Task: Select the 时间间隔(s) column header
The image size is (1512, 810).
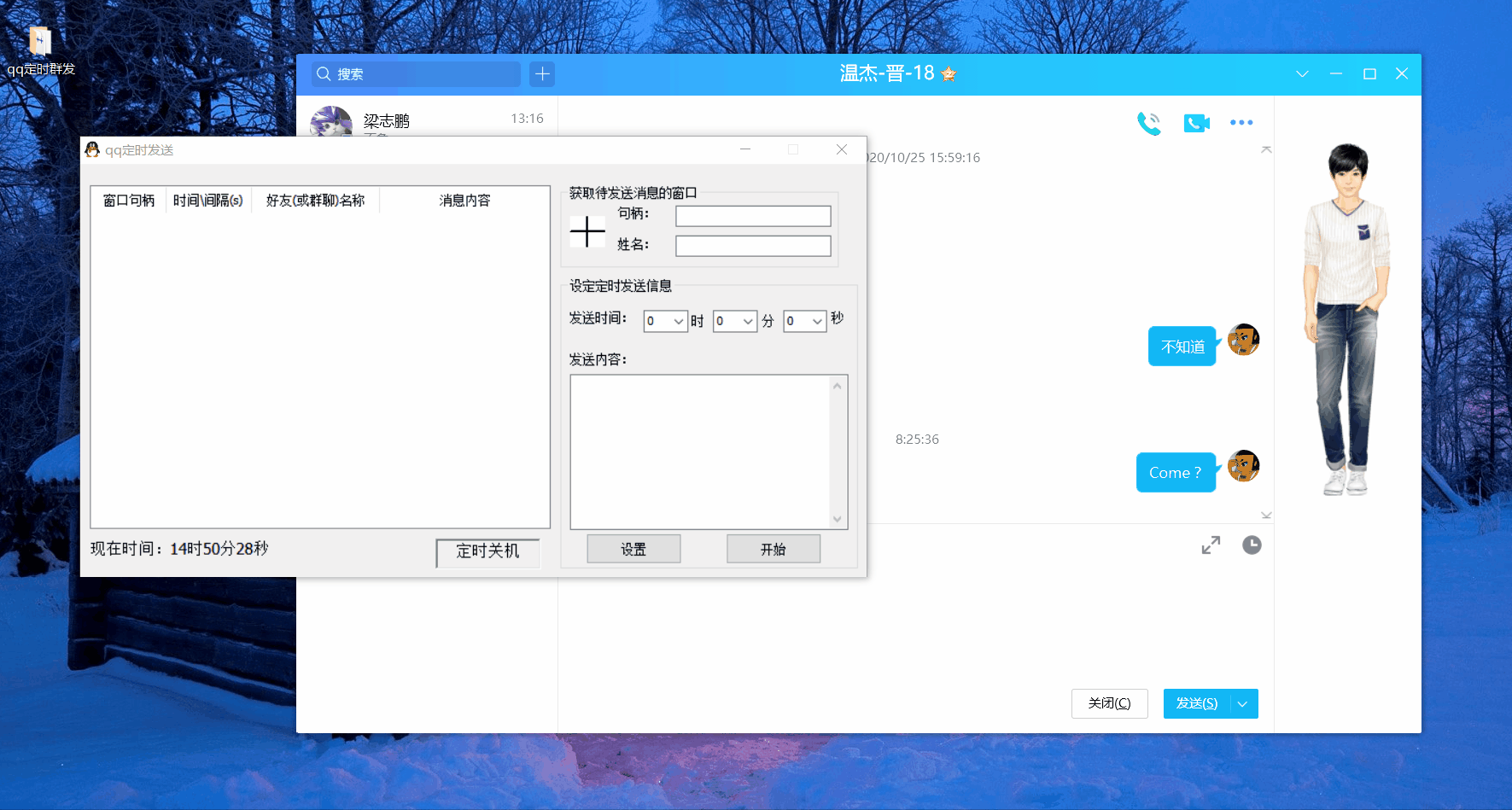Action: [208, 201]
